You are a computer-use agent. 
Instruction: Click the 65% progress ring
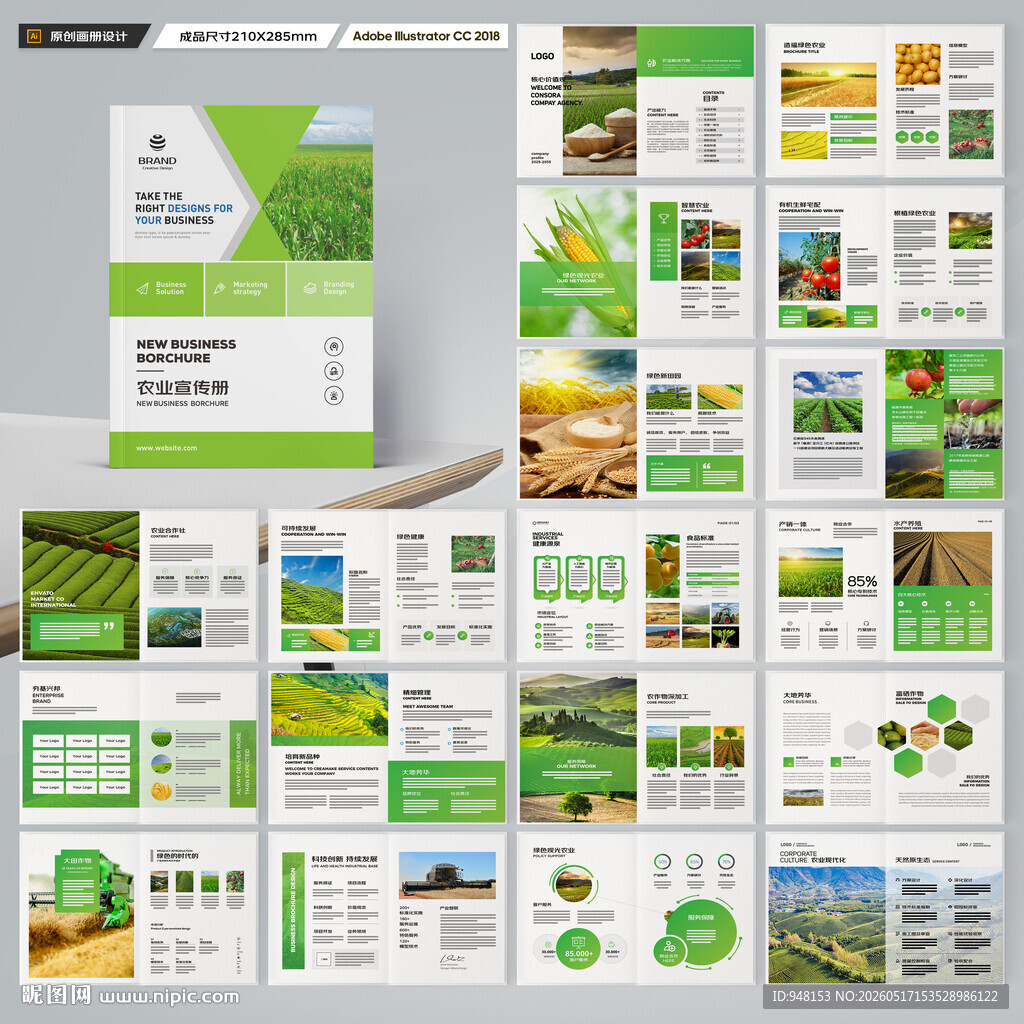point(694,861)
